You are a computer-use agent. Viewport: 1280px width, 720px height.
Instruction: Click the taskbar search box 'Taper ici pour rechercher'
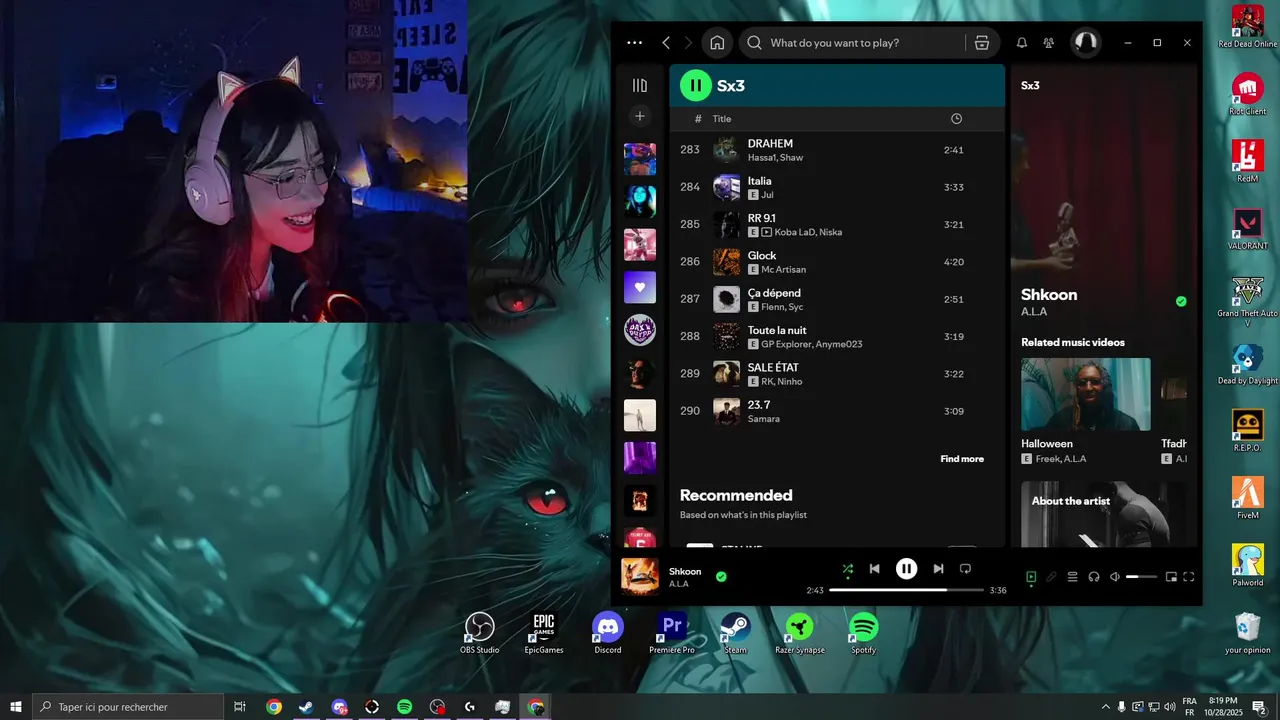128,707
